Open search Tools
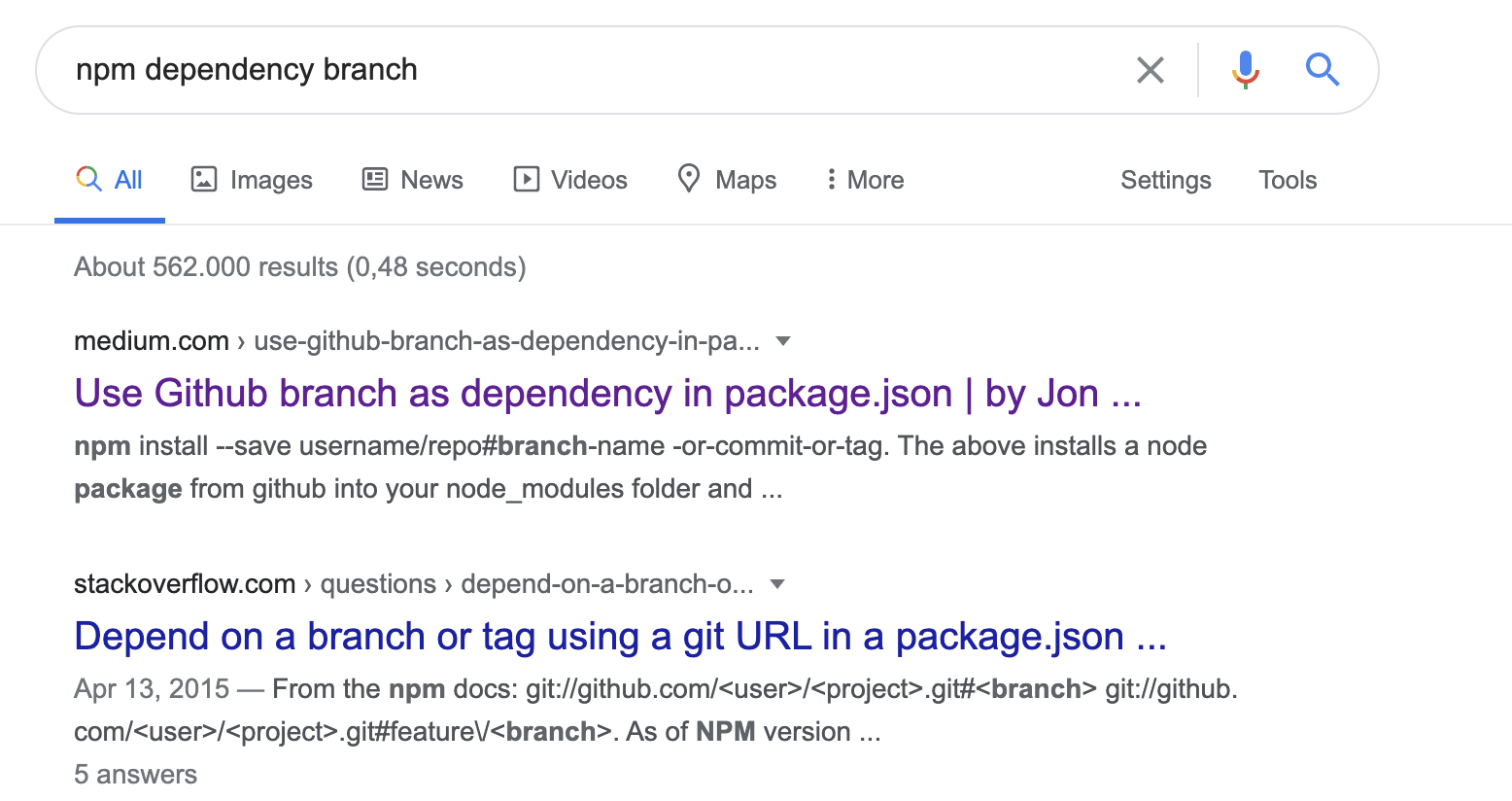 tap(1288, 180)
